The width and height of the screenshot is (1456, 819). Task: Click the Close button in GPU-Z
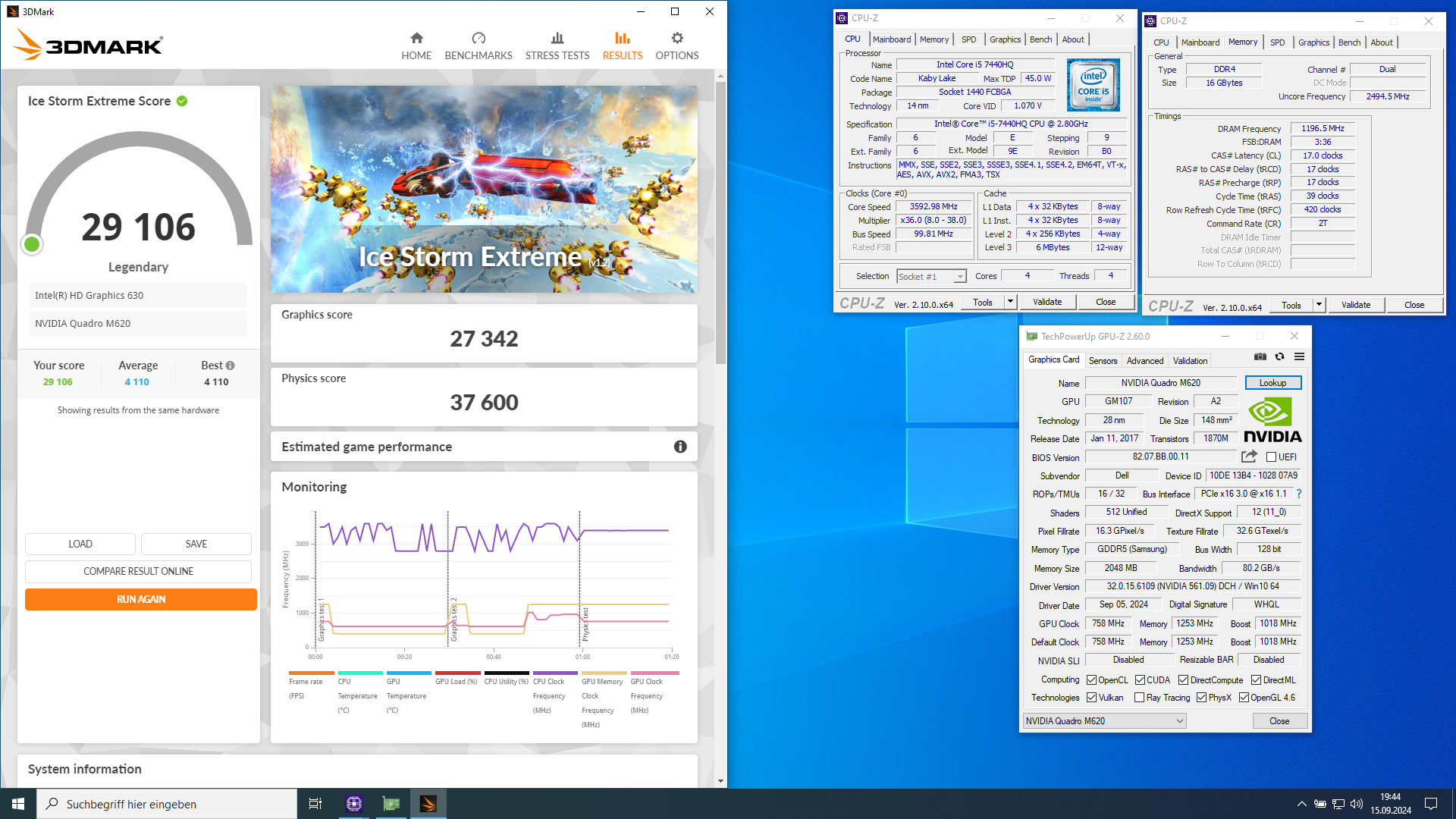pyautogui.click(x=1279, y=721)
